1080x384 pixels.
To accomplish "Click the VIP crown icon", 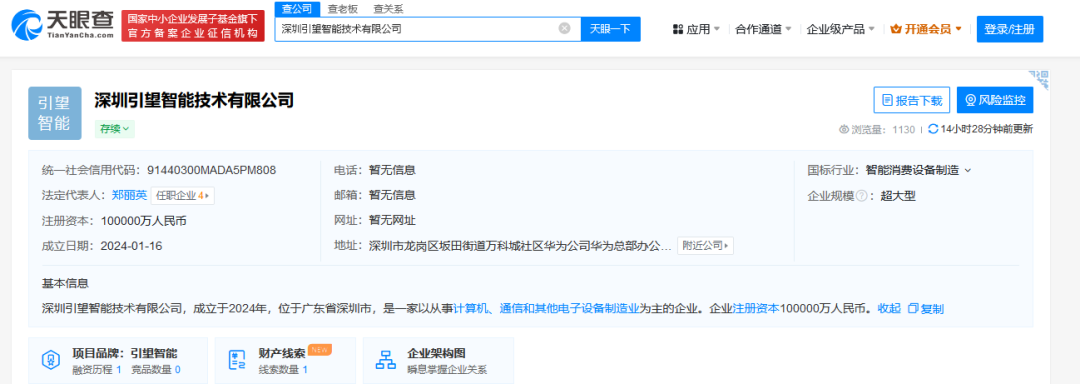I will 896,30.
